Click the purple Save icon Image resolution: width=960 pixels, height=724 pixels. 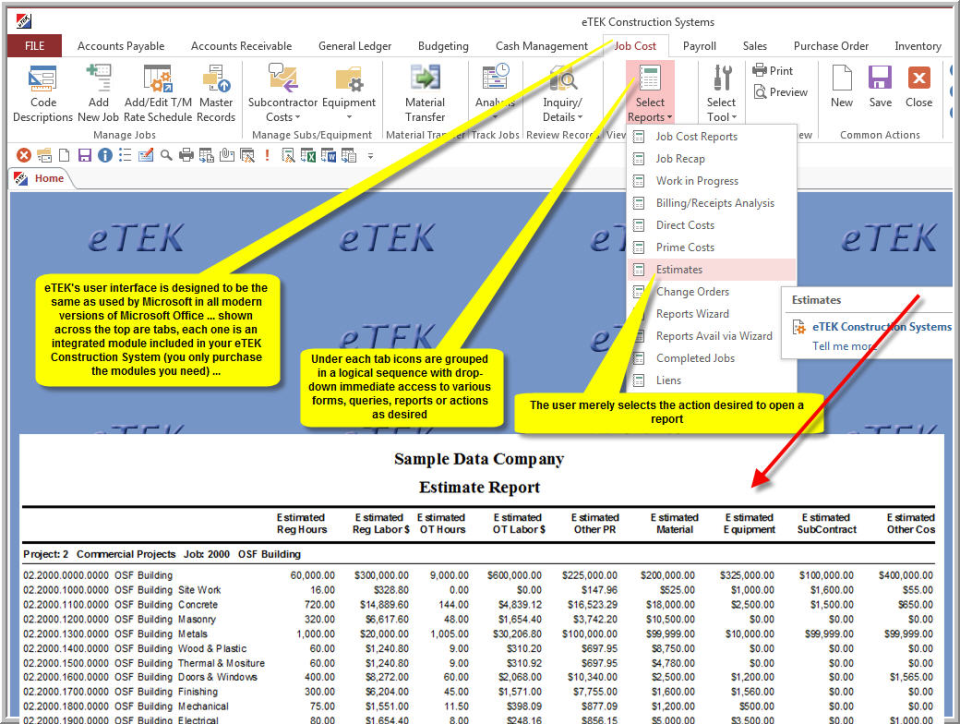[x=879, y=88]
